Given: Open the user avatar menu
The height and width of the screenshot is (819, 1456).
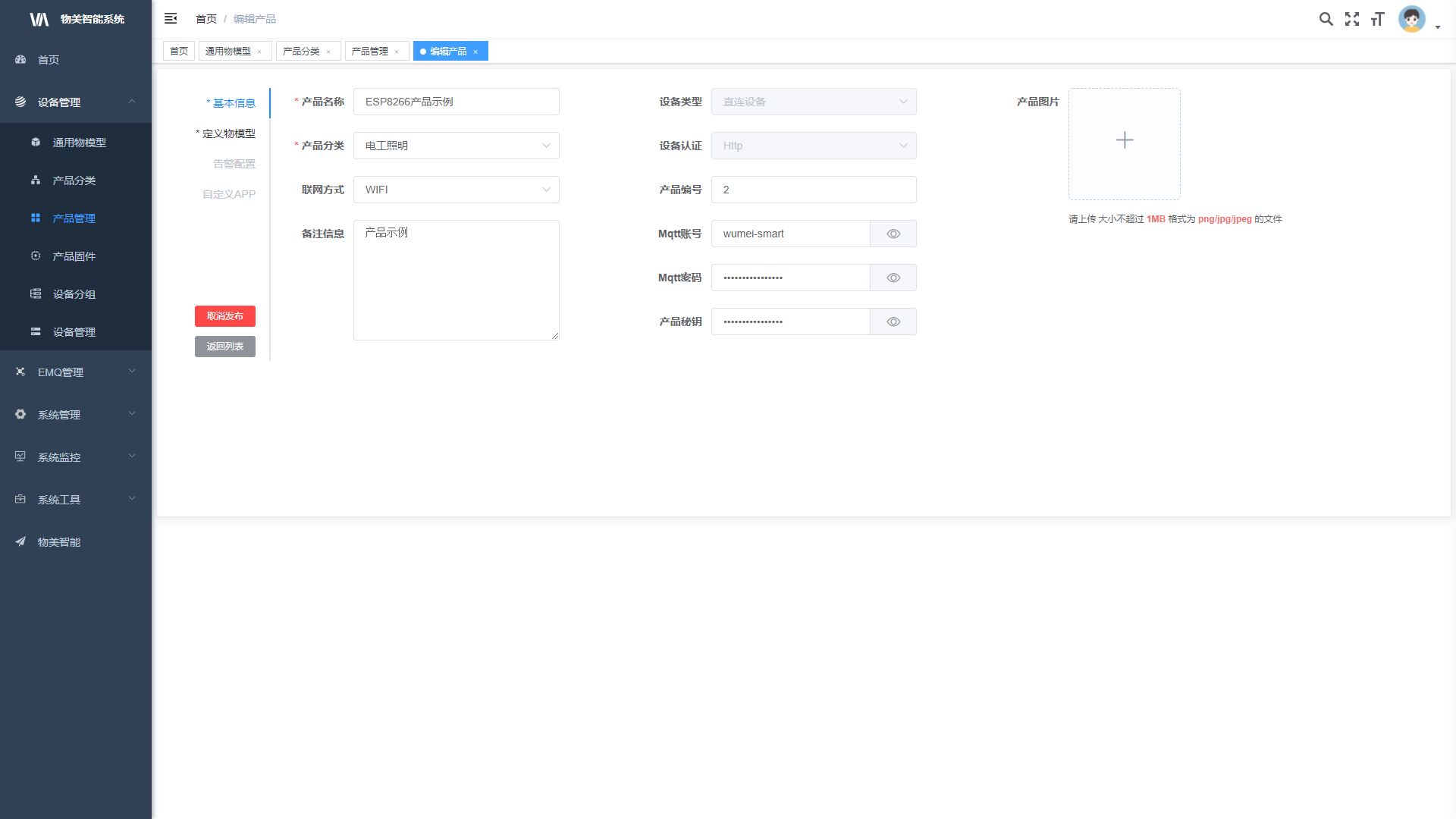Looking at the screenshot, I should click(1412, 19).
